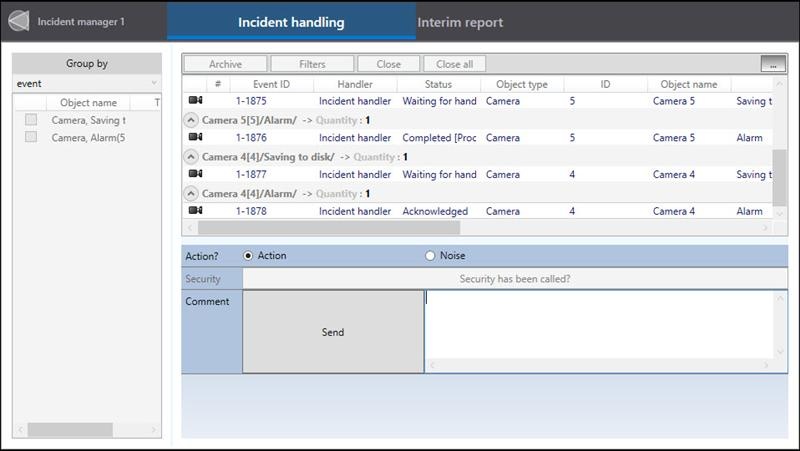Collapse Camera 4[4]/Saving to disk/ group
800x451 pixels.
click(x=191, y=157)
